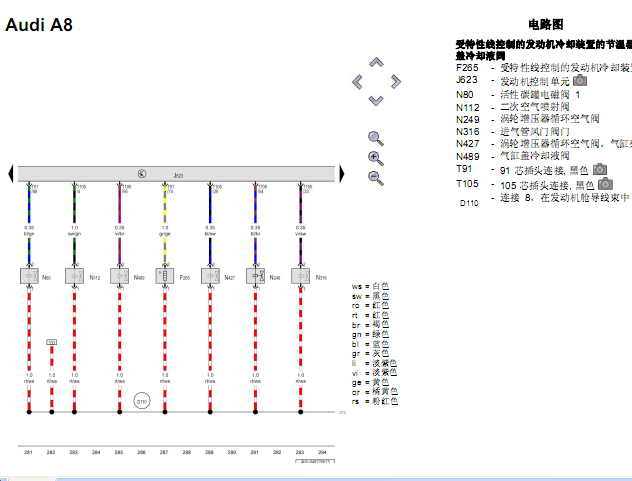Select the N489 valve symbol in diagram

tap(120, 277)
